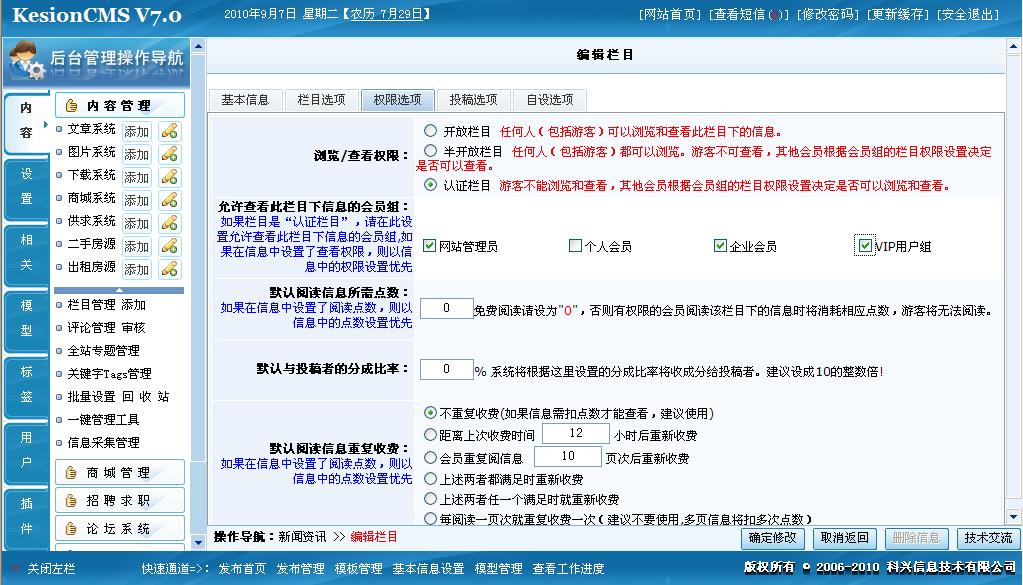Open the 投稿选项 tab

pos(474,100)
